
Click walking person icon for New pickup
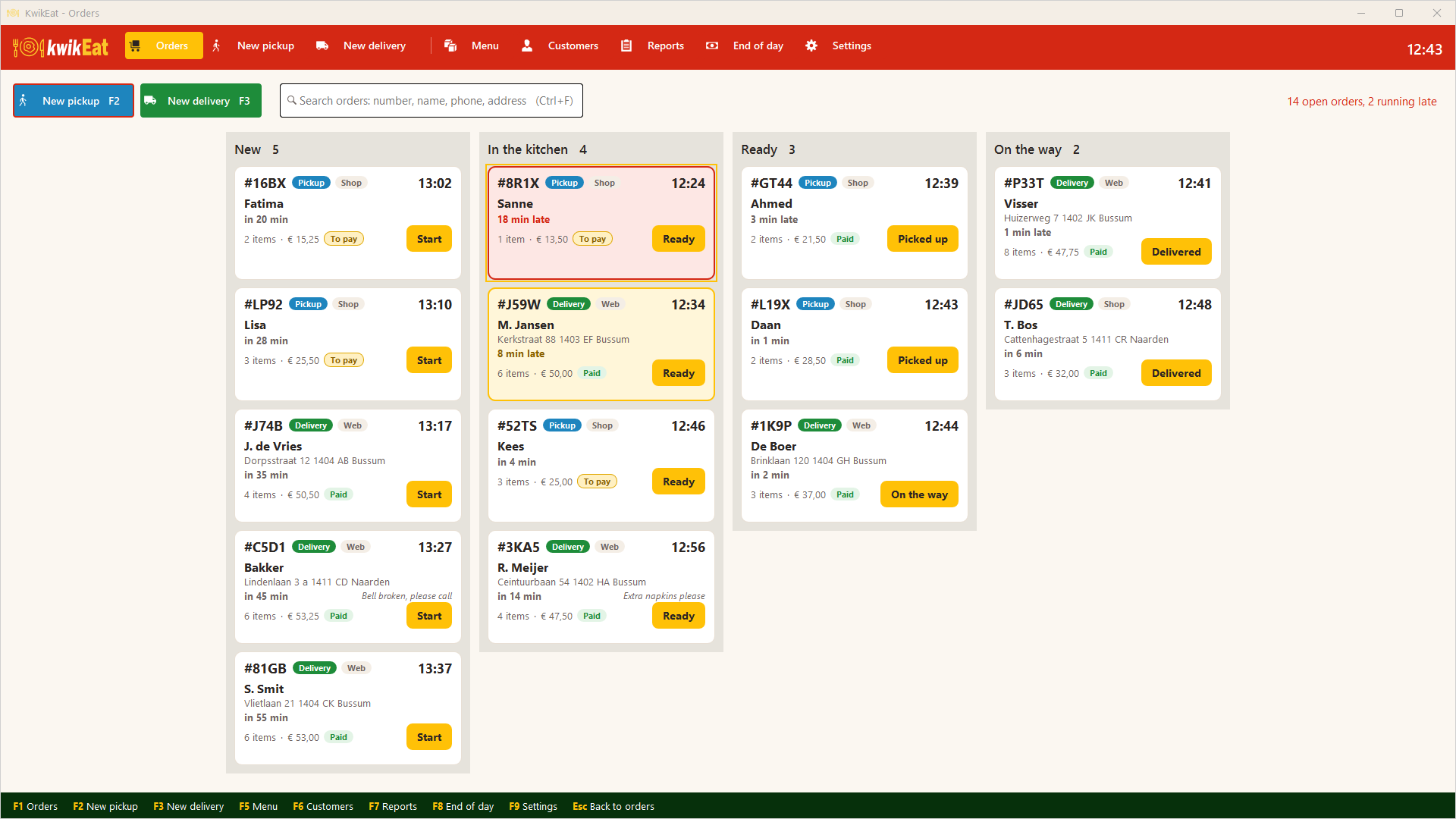(x=217, y=45)
